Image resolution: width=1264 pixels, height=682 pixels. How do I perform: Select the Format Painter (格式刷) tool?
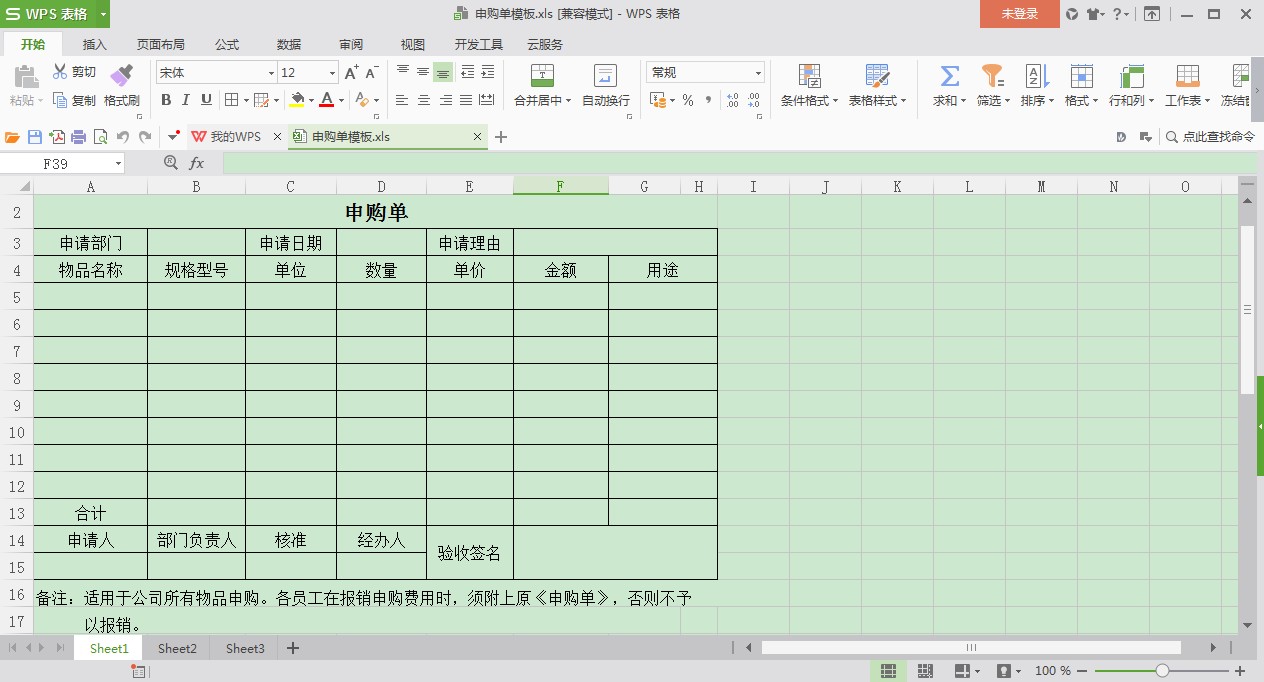click(x=122, y=86)
